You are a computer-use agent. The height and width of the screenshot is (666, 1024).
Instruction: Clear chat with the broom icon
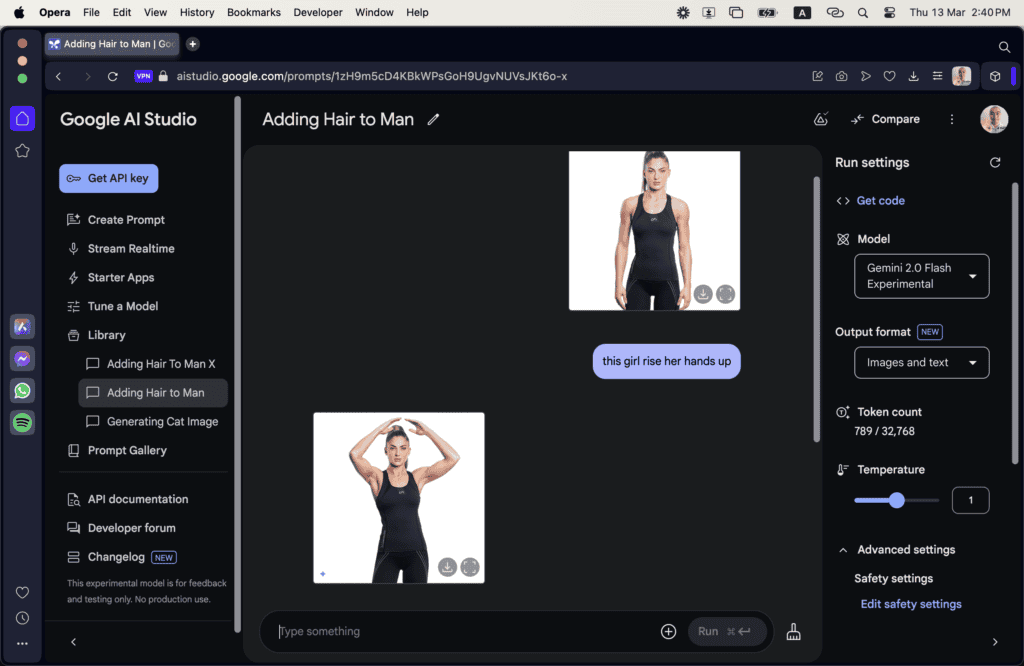point(793,632)
